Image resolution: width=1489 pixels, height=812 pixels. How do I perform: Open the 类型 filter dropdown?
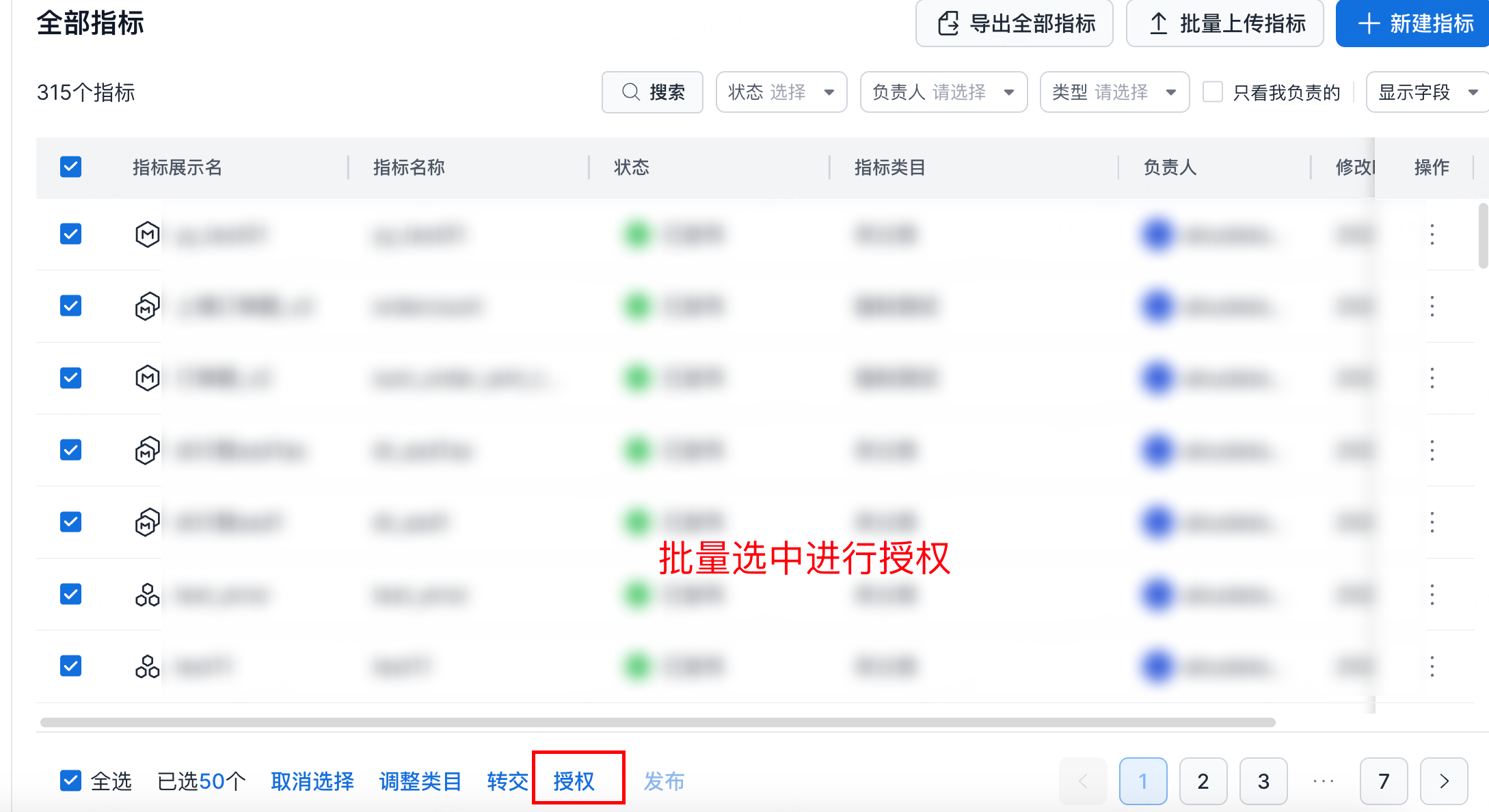click(x=1114, y=92)
